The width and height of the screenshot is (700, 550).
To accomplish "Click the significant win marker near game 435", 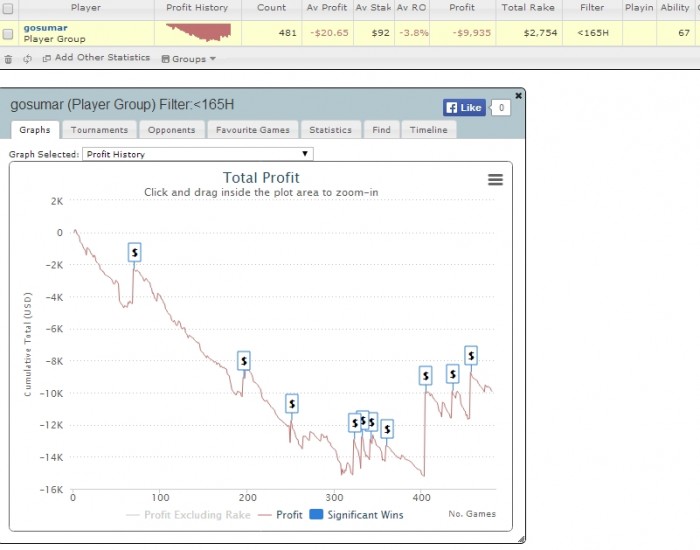I will (453, 374).
